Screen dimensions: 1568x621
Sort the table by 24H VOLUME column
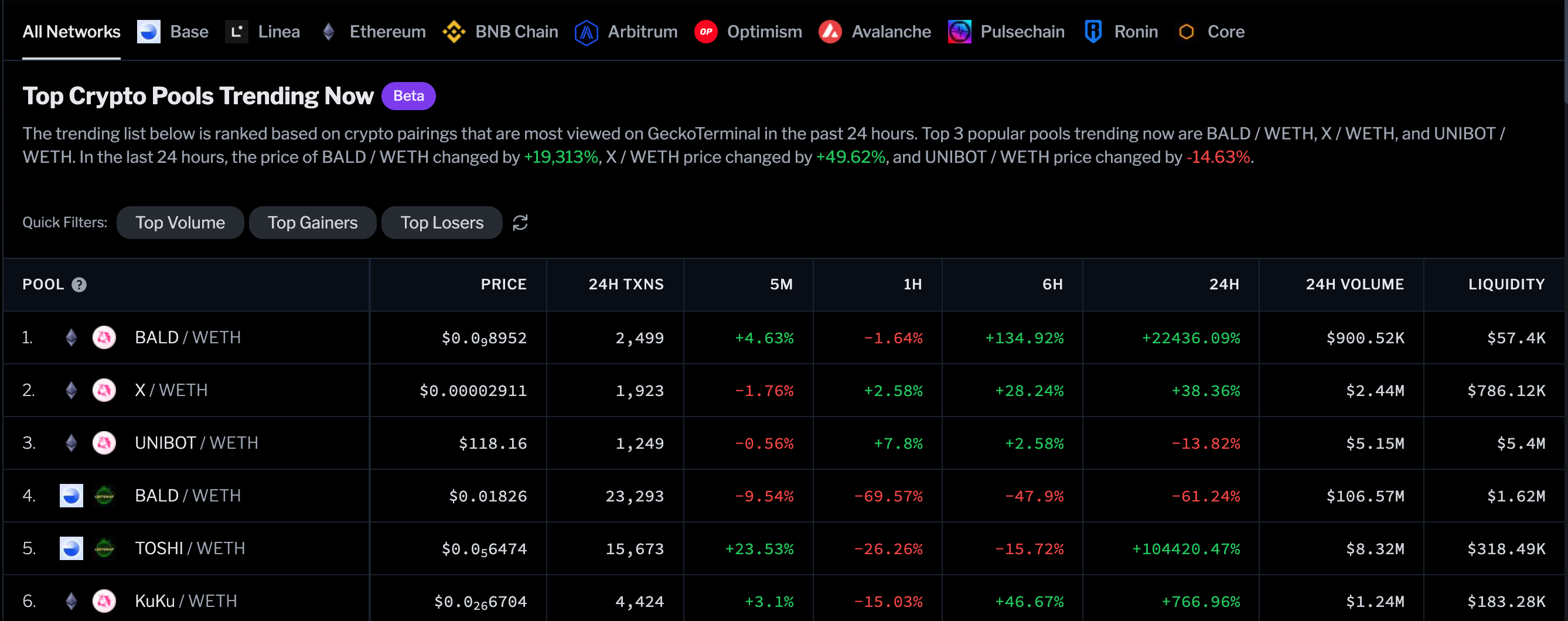(1354, 284)
